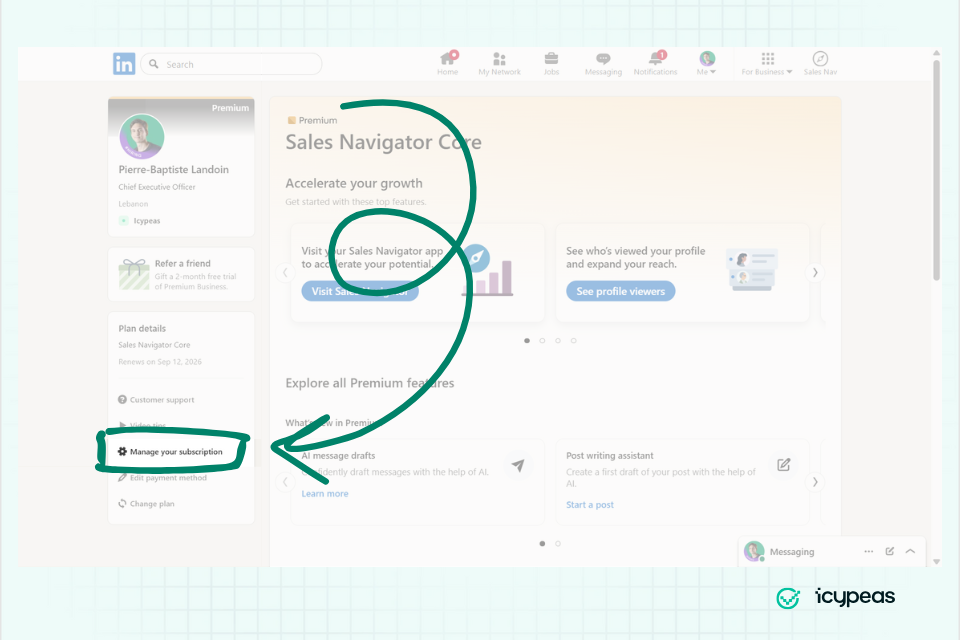960x640 pixels.
Task: Click the 'Renews on Sep 12, 2026' text
Action: [x=160, y=362]
